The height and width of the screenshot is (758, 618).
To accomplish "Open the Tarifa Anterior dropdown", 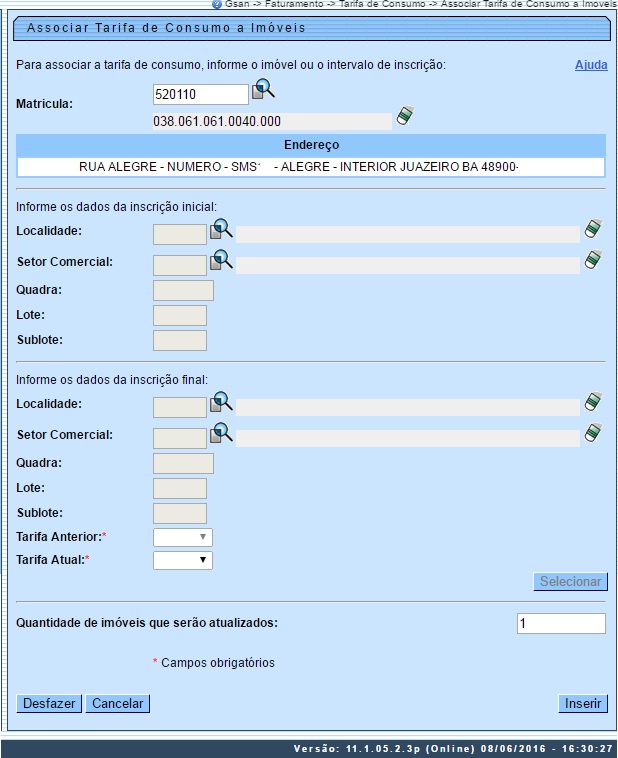I will 182,537.
